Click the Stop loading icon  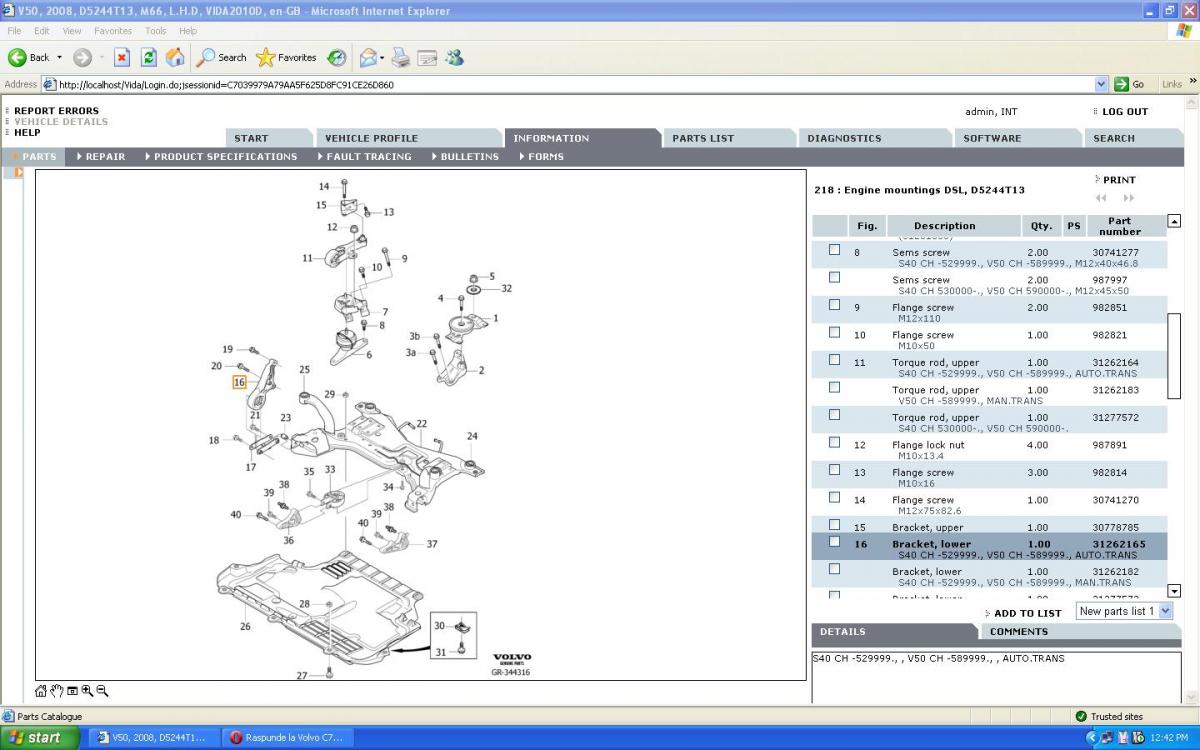click(122, 57)
